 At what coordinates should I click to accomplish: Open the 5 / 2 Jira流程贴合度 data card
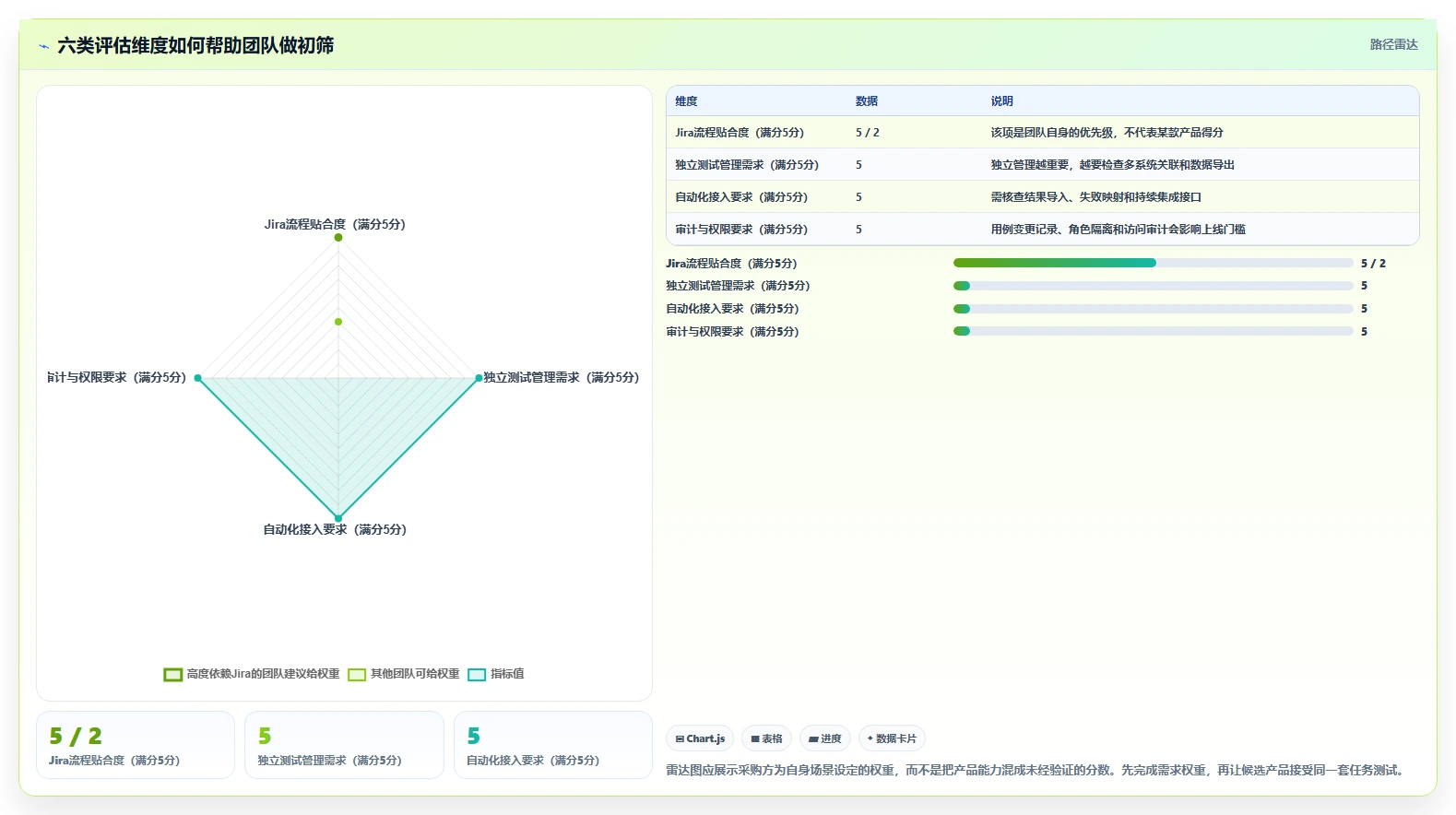tap(136, 745)
